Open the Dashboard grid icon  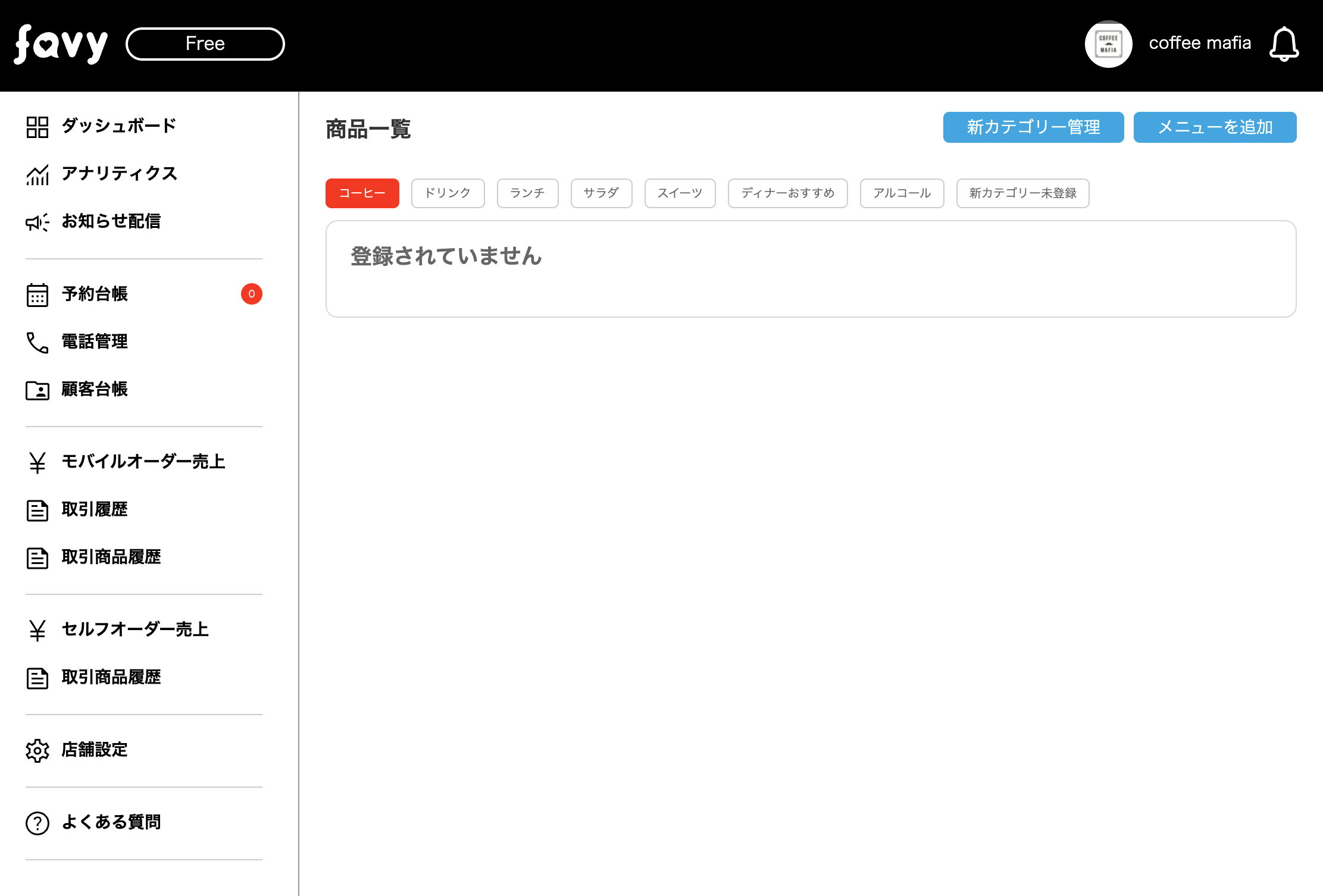pos(37,127)
